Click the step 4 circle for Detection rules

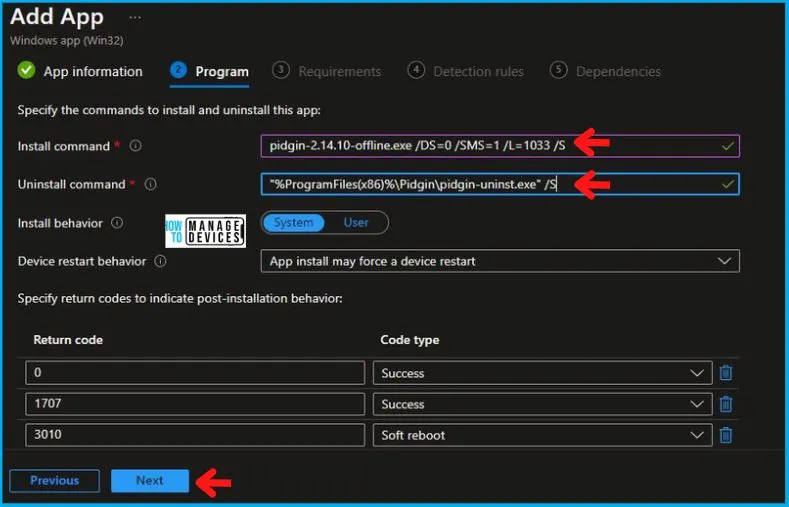[x=416, y=70]
